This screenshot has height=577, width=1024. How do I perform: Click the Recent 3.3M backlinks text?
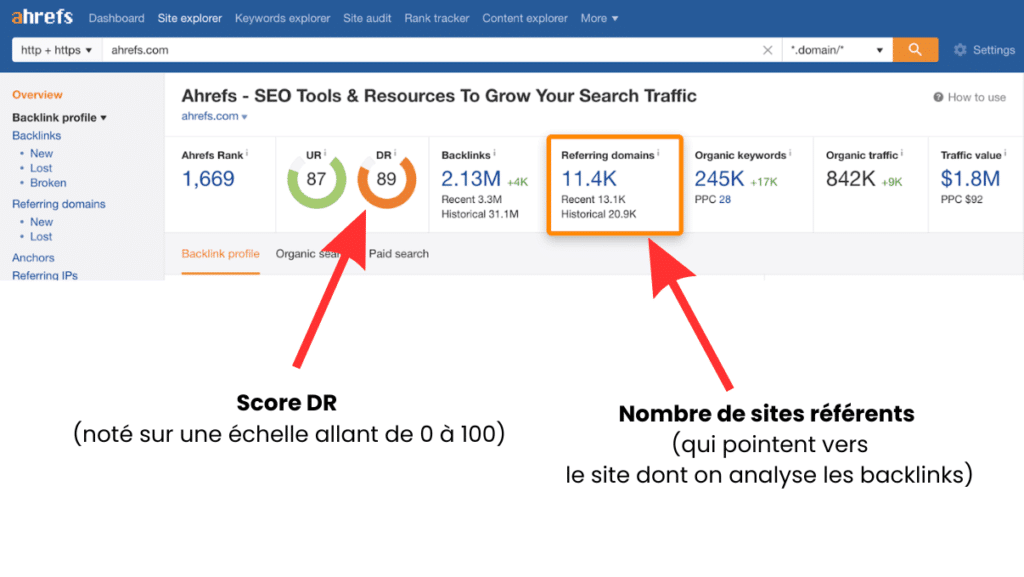[472, 199]
